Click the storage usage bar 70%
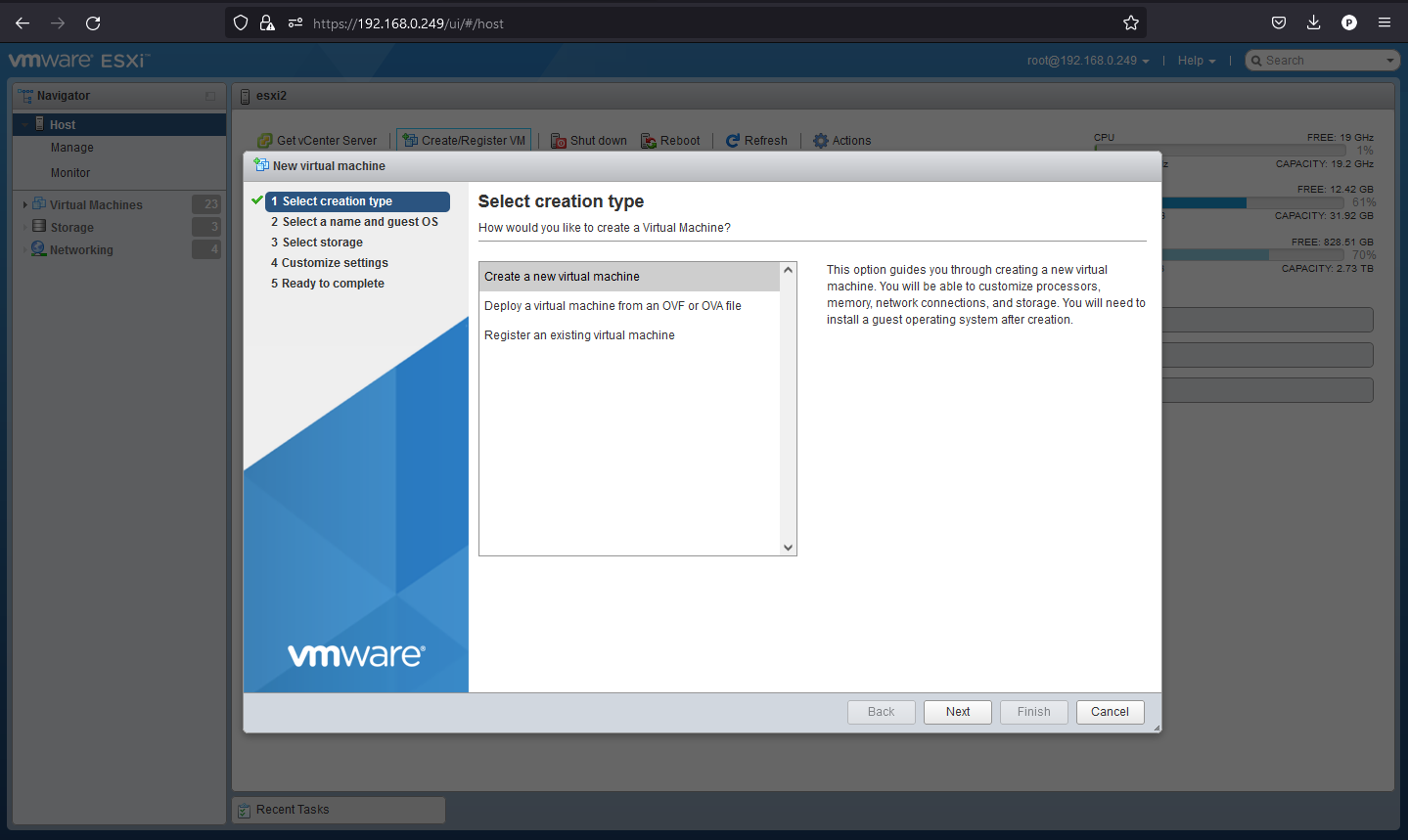 pos(1252,254)
